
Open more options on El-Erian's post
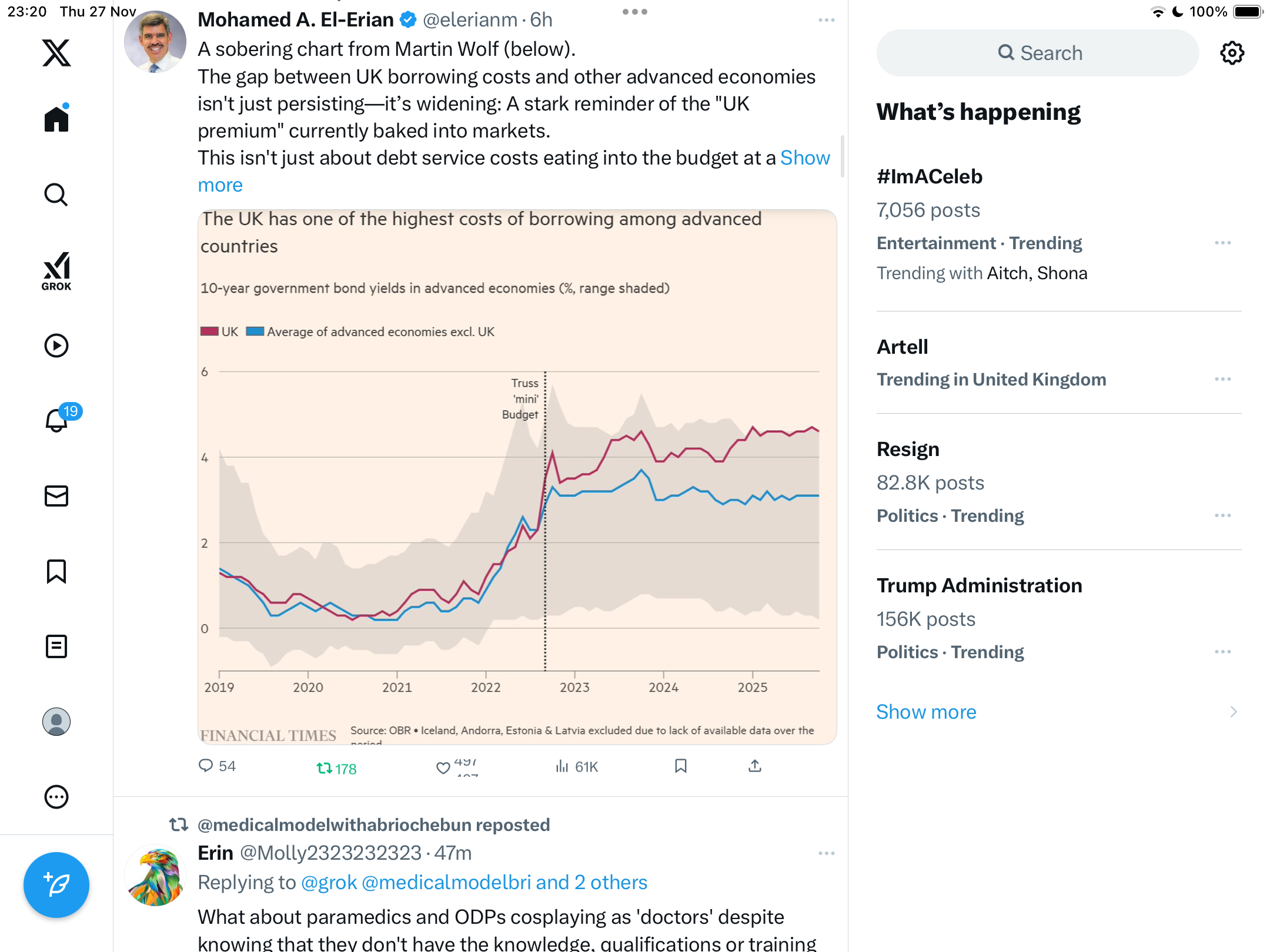[826, 20]
